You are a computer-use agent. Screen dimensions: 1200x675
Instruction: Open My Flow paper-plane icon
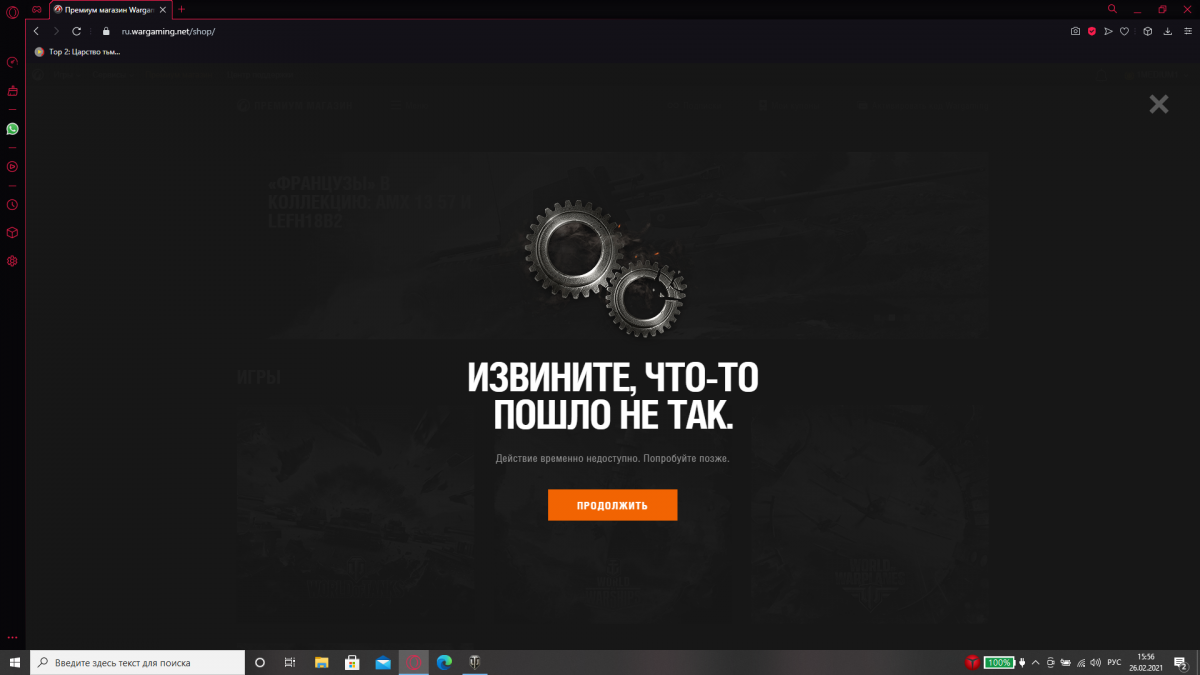click(x=1108, y=31)
